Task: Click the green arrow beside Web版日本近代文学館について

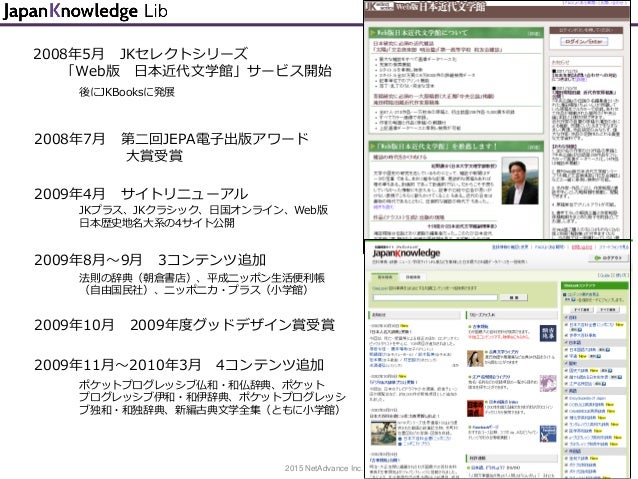Action: 373,33
